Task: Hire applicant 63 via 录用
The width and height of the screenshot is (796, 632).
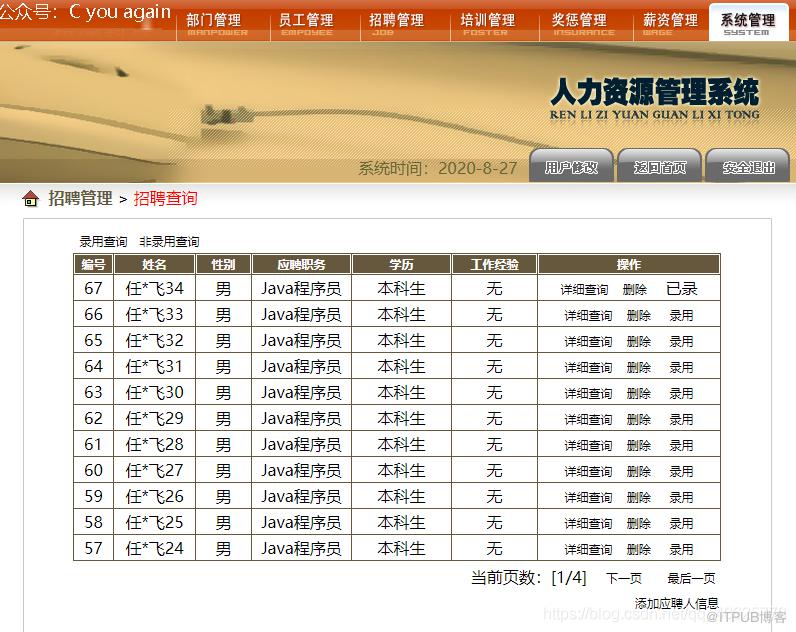Action: tap(681, 393)
